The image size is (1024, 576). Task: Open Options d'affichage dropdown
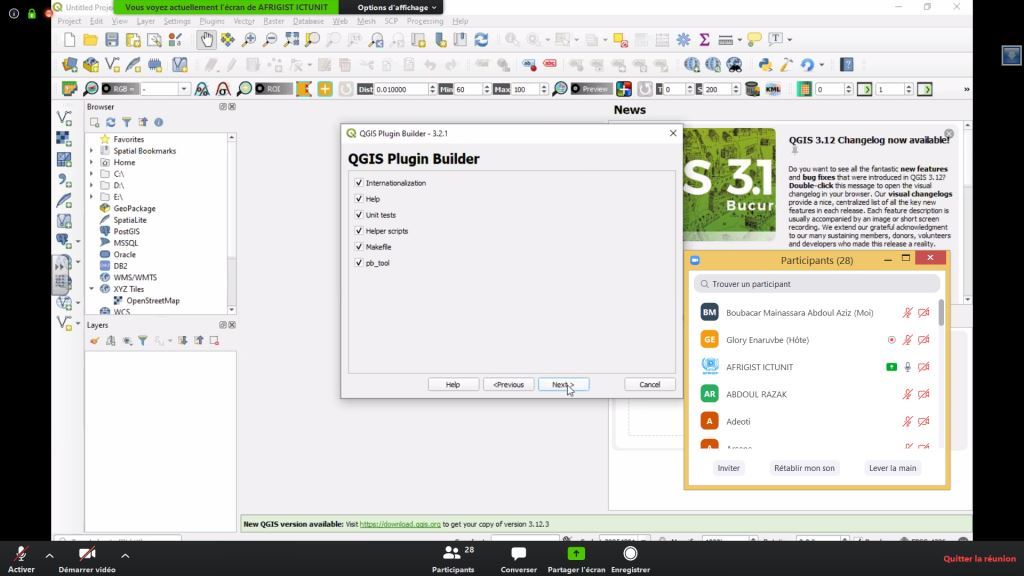[396, 7]
